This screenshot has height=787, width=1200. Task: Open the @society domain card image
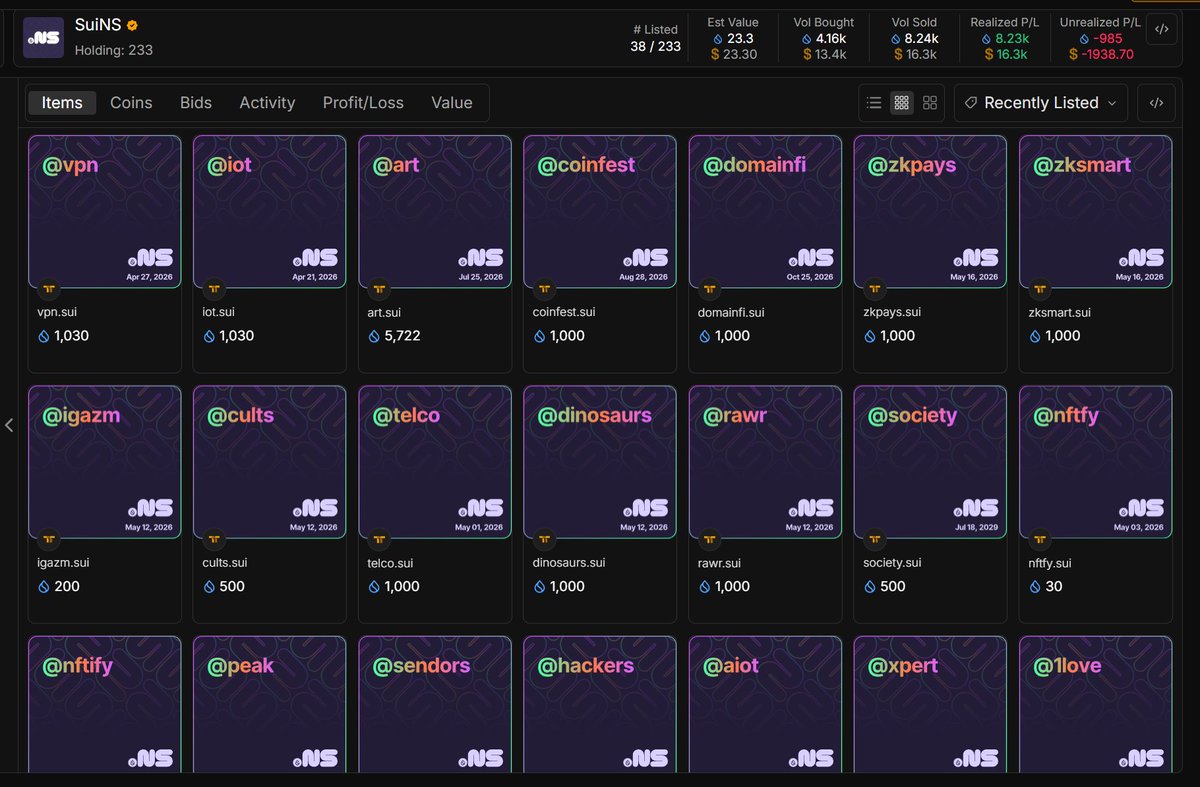coord(931,462)
